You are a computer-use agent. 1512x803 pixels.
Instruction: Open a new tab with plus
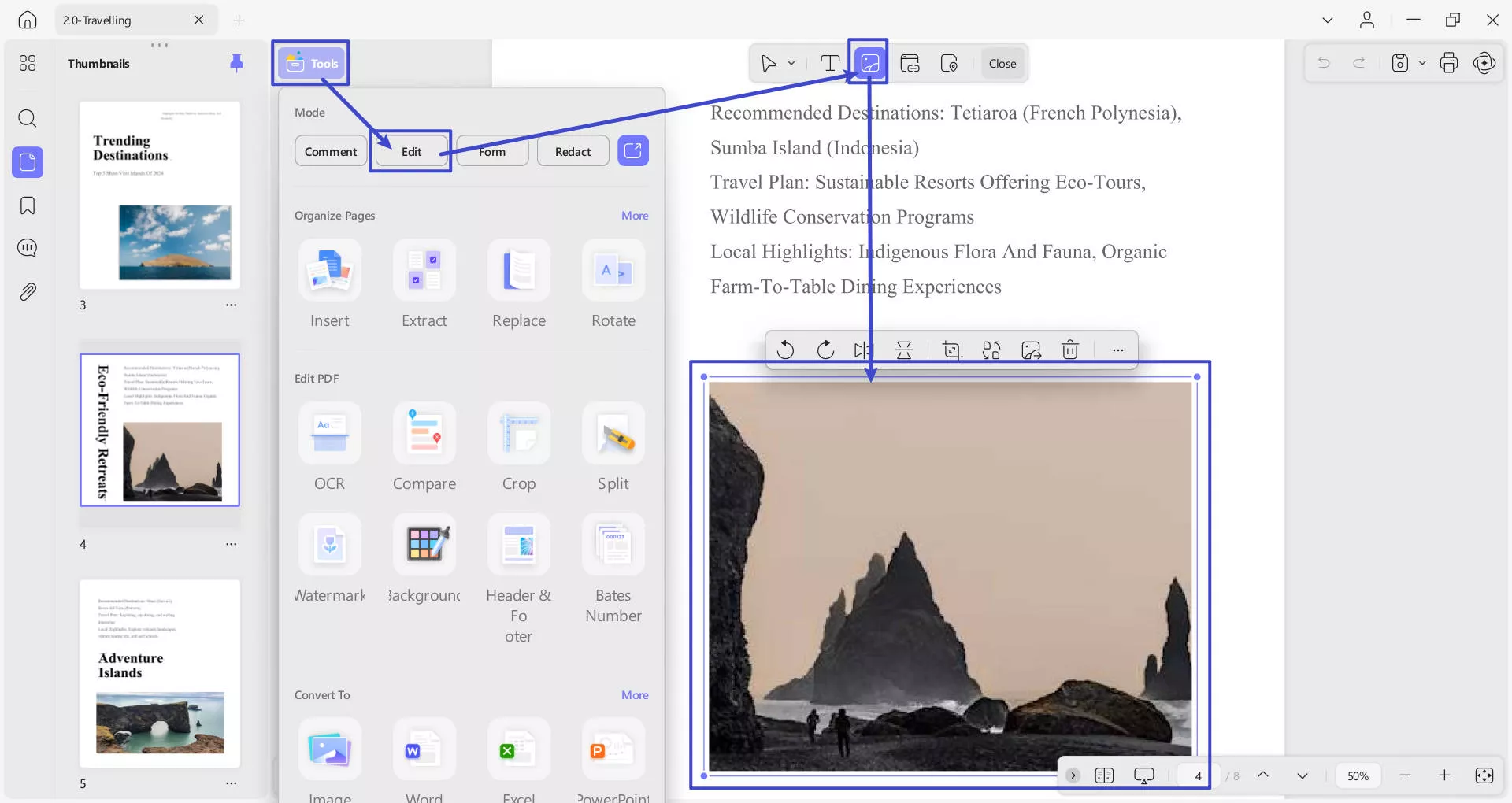[239, 20]
